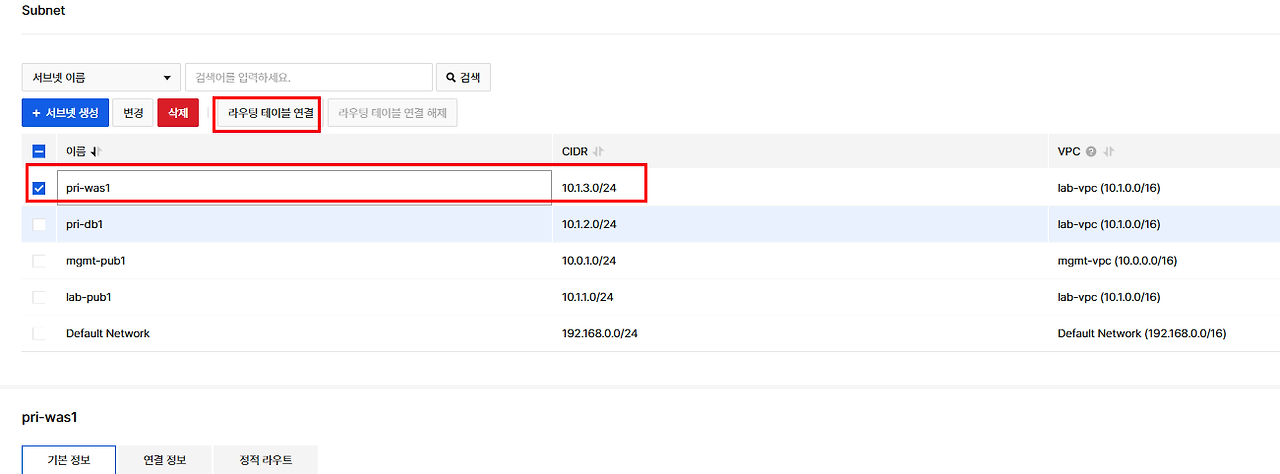Click the 이름 column header label
This screenshot has width=1280, height=474.
[76, 151]
